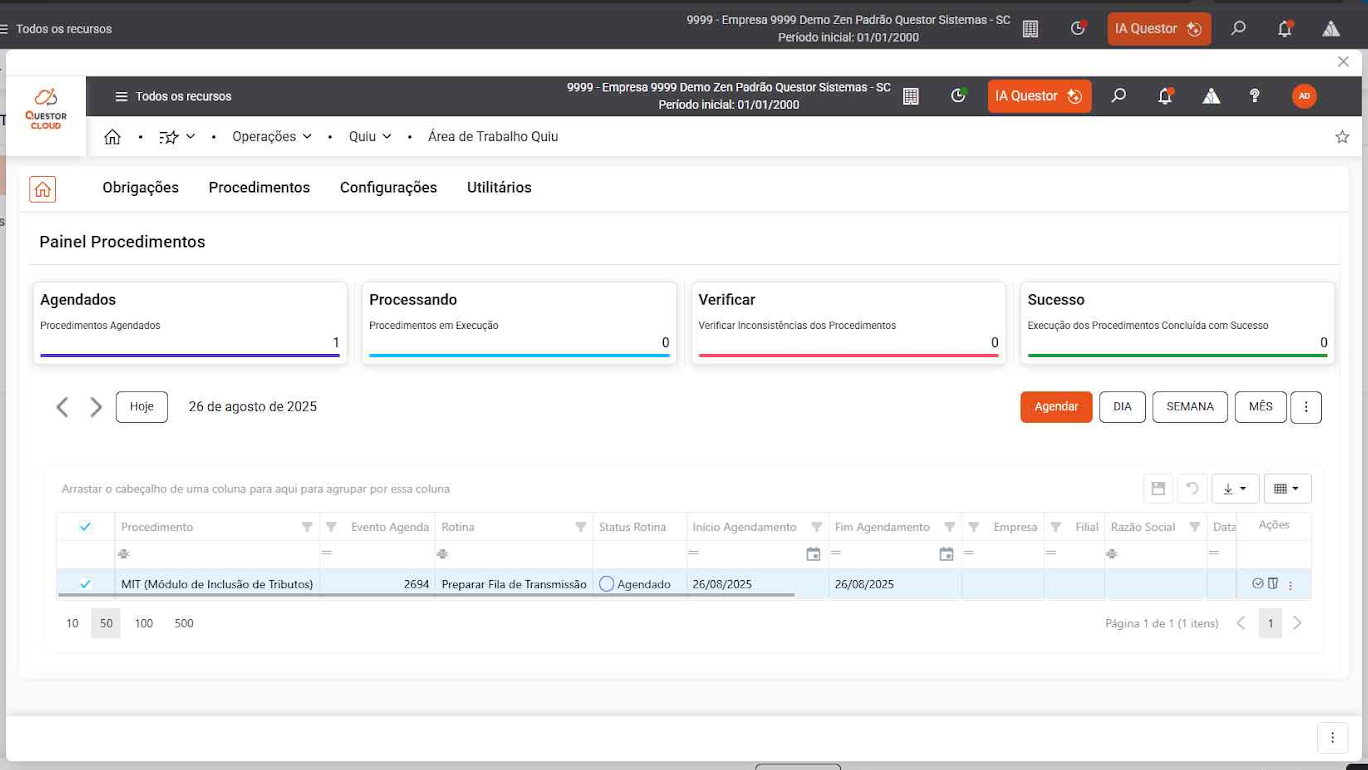Mark page as favorite with star icon
Image resolution: width=1368 pixels, height=770 pixels.
tap(1342, 137)
